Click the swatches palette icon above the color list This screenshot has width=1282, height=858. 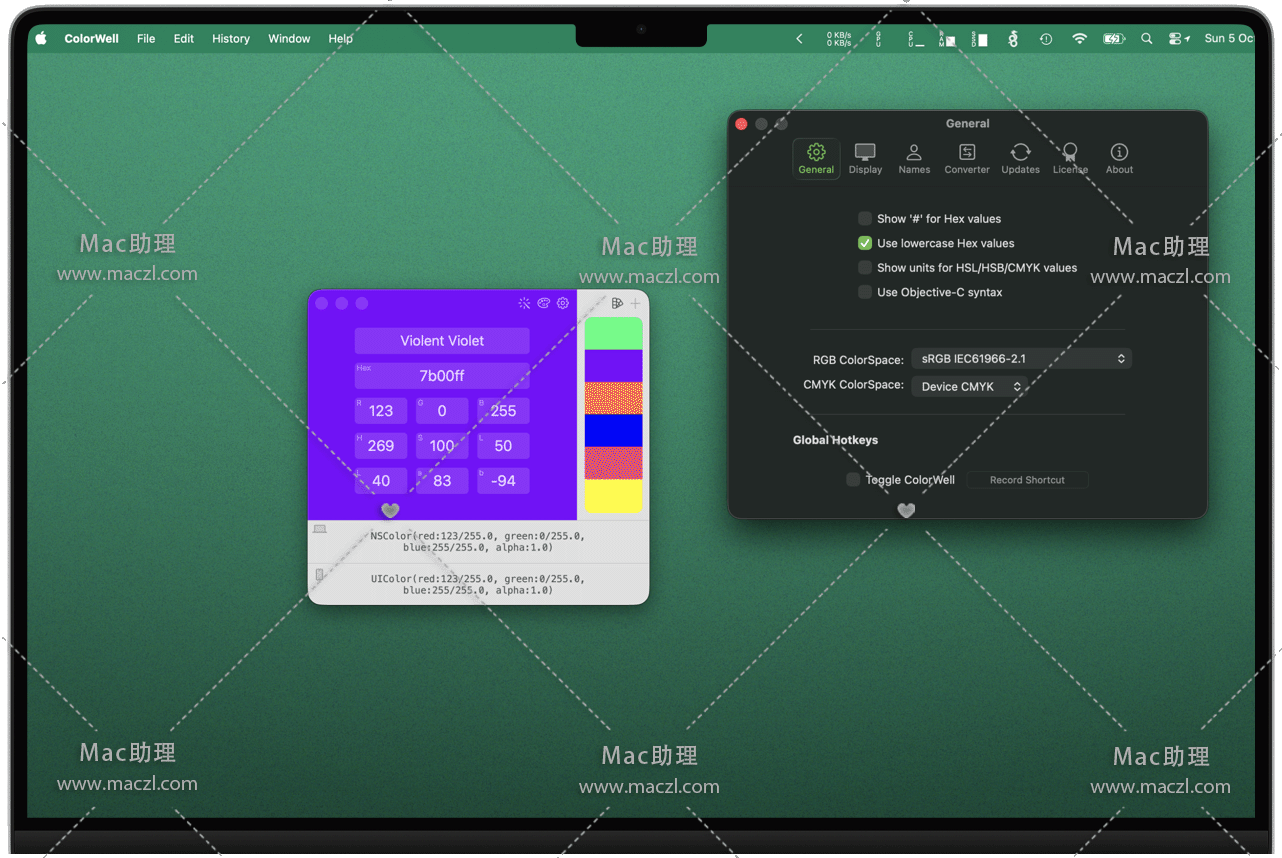coord(617,303)
